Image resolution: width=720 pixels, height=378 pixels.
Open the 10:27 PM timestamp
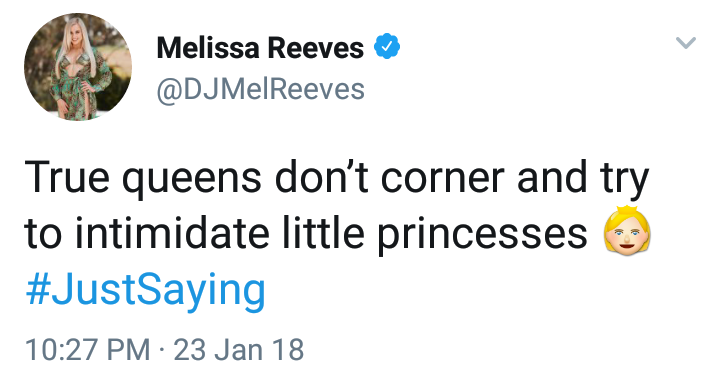point(88,350)
